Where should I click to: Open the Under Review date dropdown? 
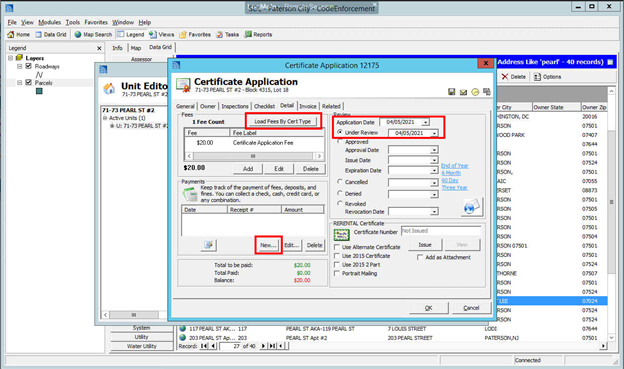(x=434, y=133)
